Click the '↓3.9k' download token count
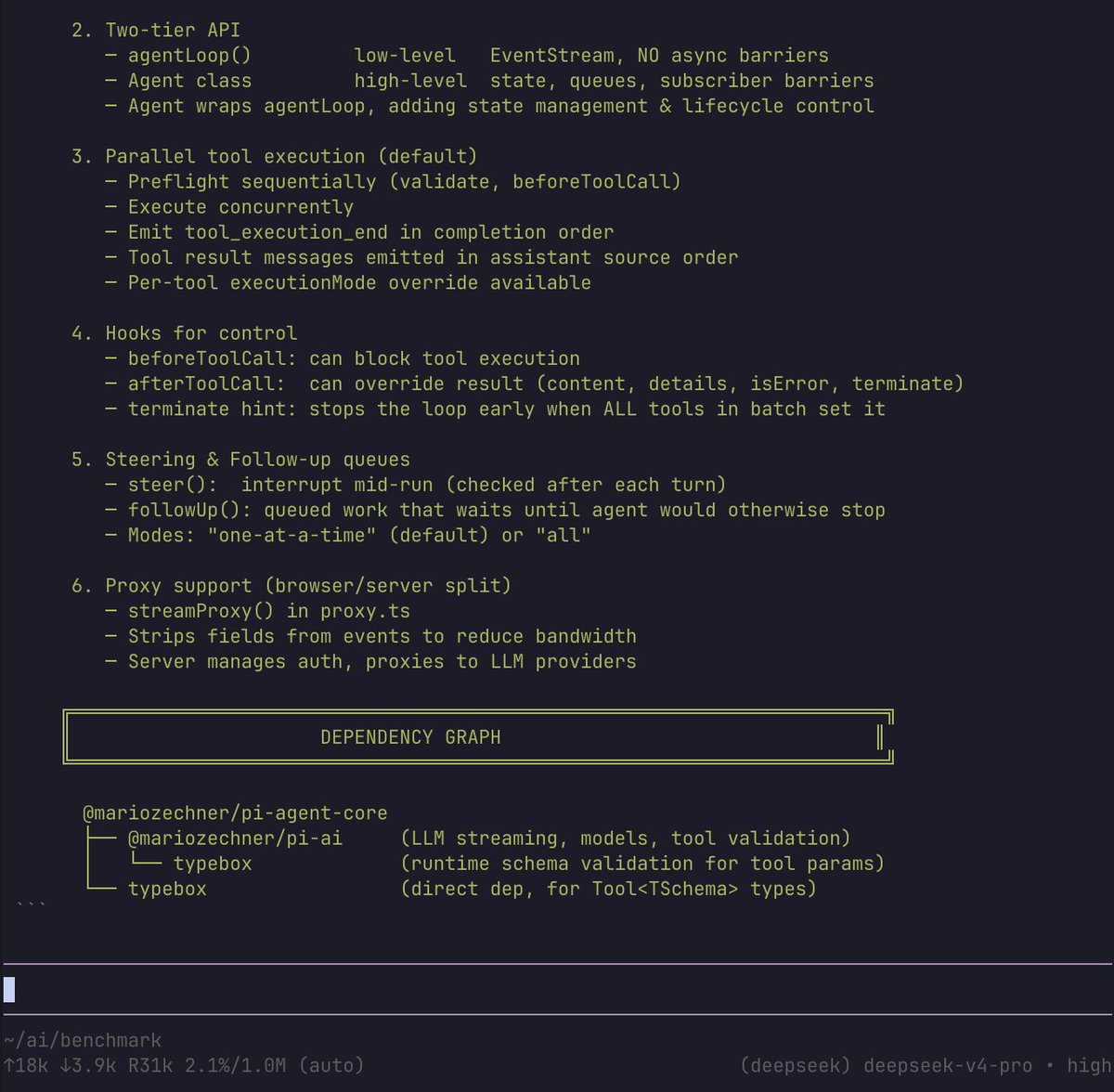This screenshot has height=1092, width=1114. 88,1065
